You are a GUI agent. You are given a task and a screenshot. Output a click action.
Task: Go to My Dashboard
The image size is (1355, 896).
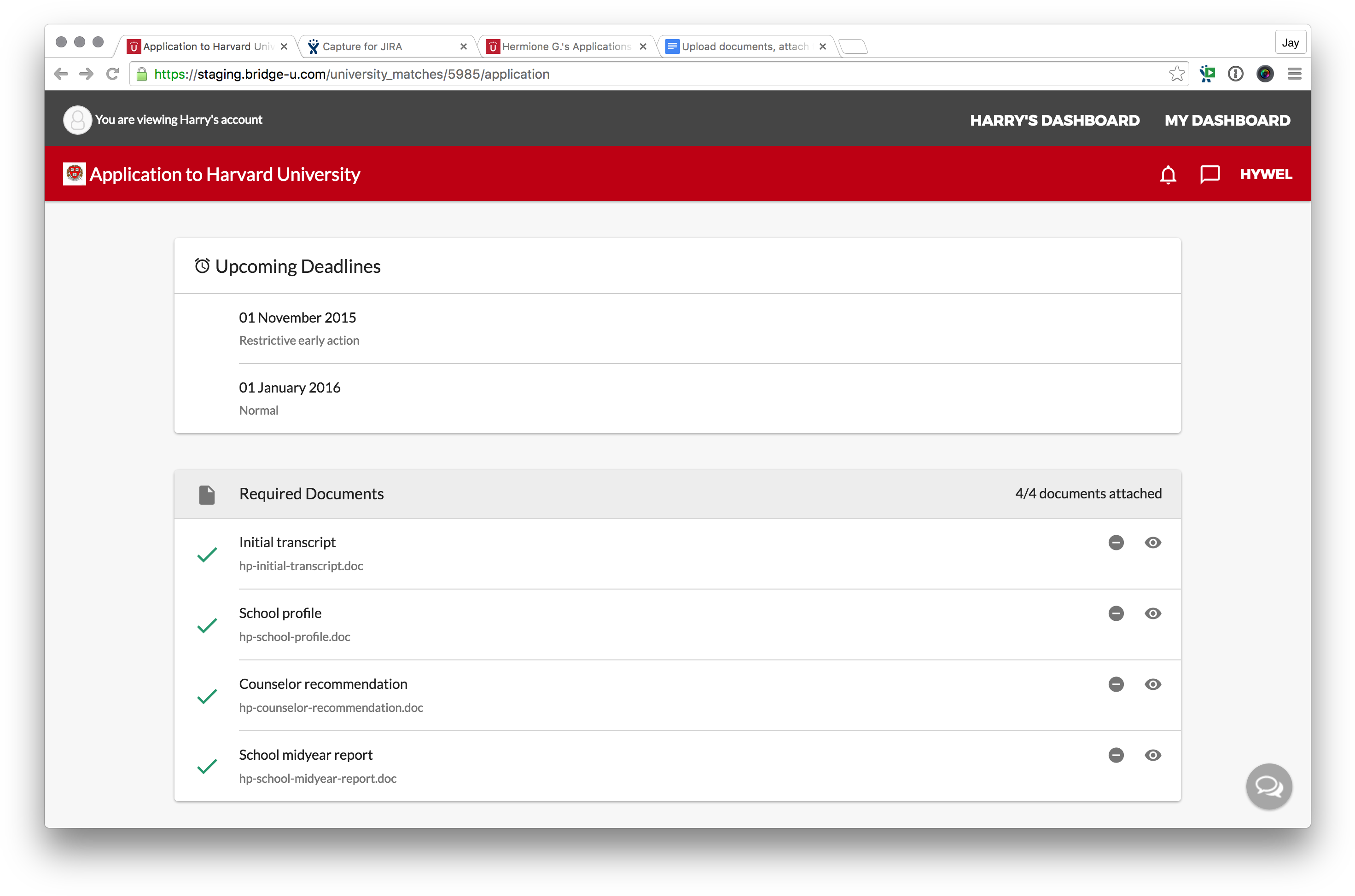pos(1227,121)
